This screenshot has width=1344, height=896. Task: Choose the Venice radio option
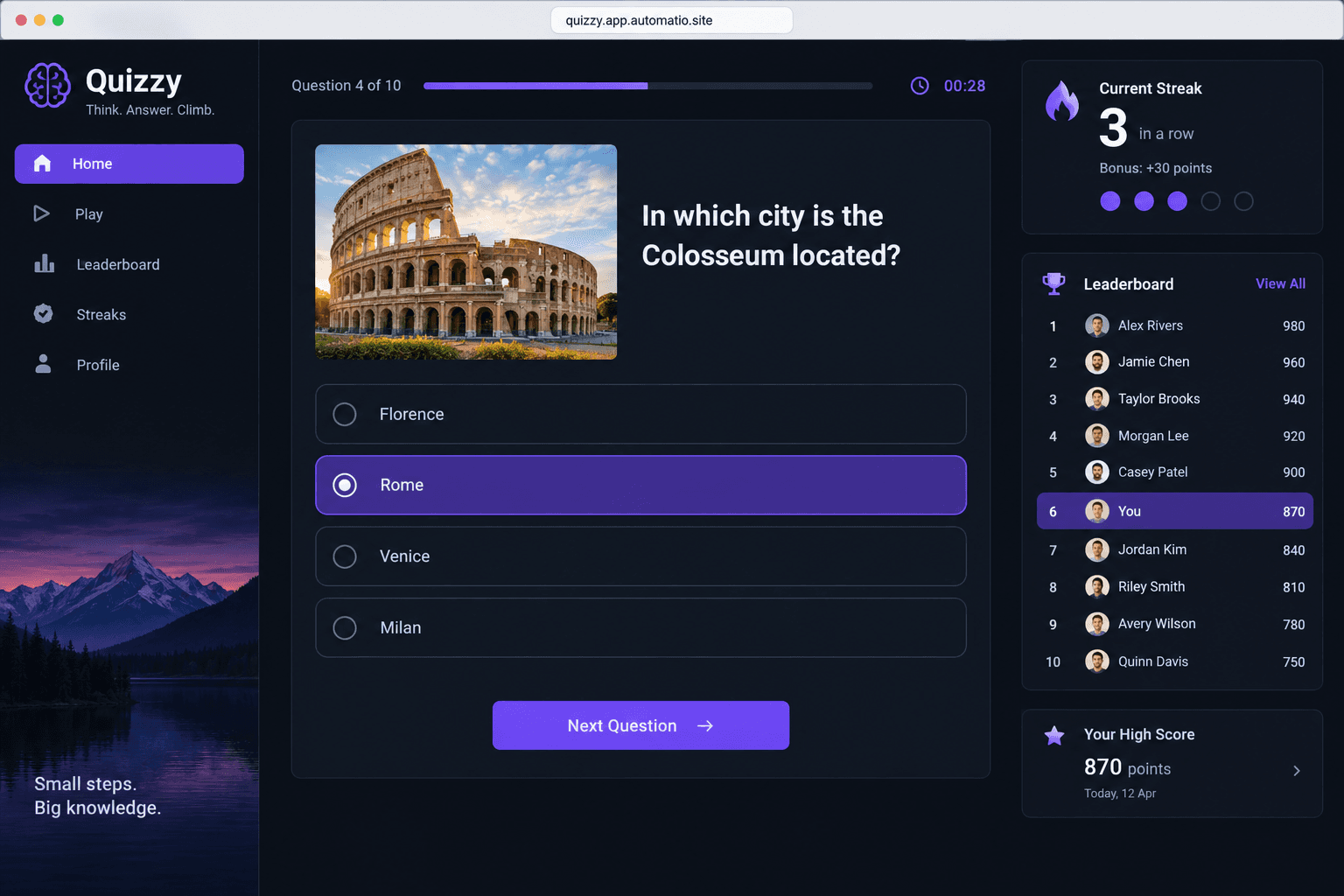pyautogui.click(x=345, y=556)
